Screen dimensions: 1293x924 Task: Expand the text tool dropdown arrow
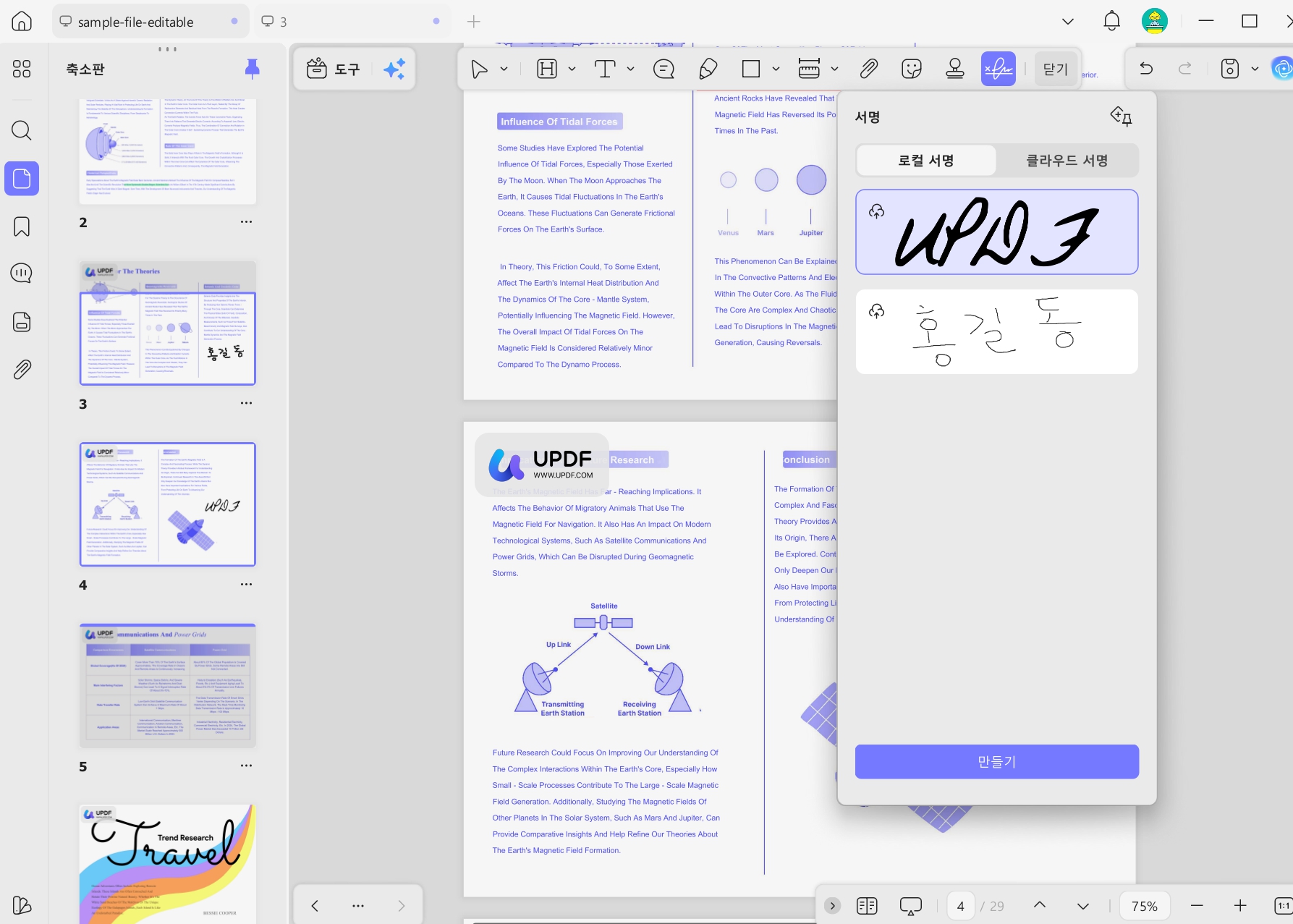click(630, 69)
